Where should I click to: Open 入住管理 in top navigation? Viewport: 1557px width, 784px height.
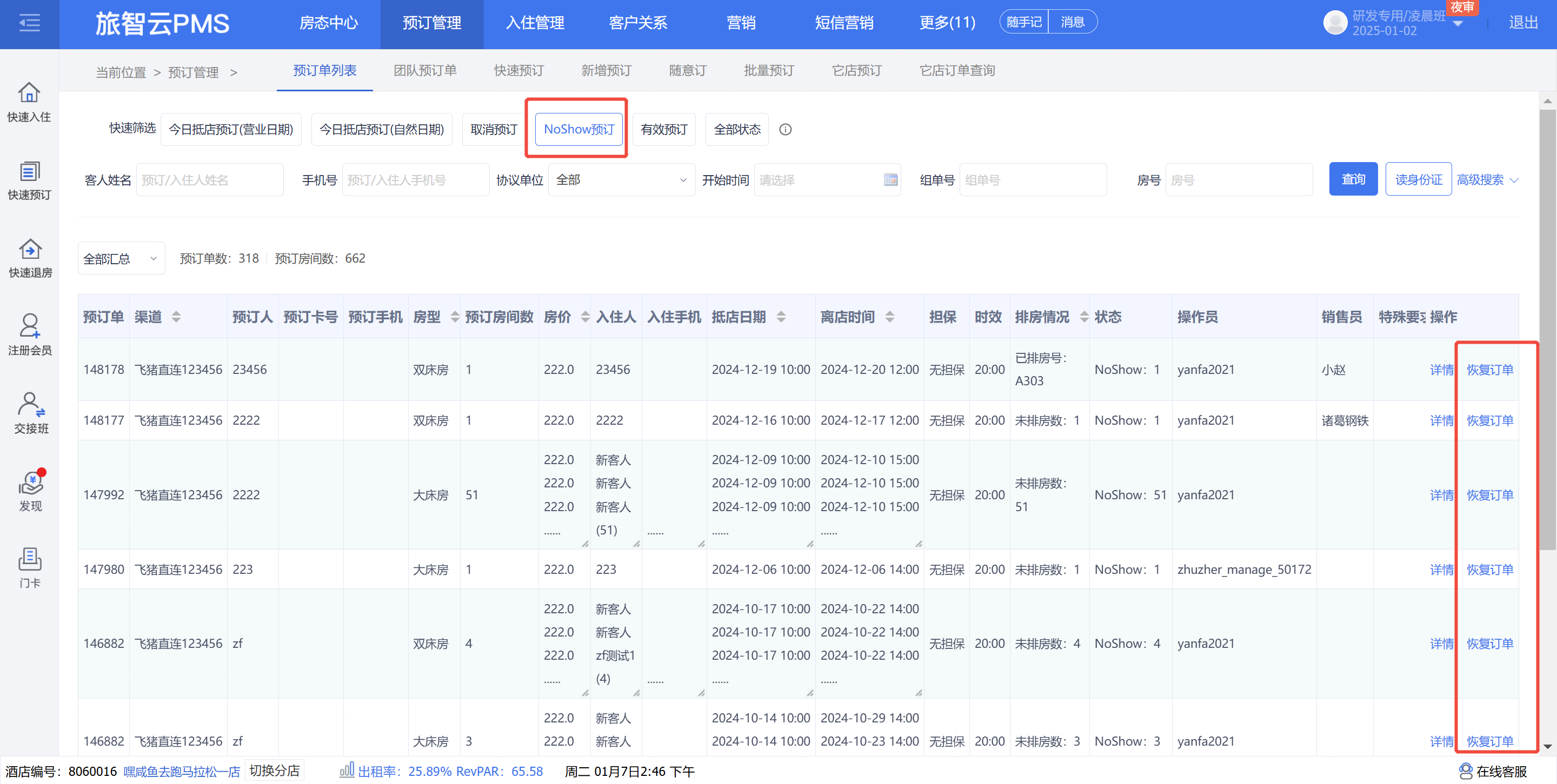(535, 22)
